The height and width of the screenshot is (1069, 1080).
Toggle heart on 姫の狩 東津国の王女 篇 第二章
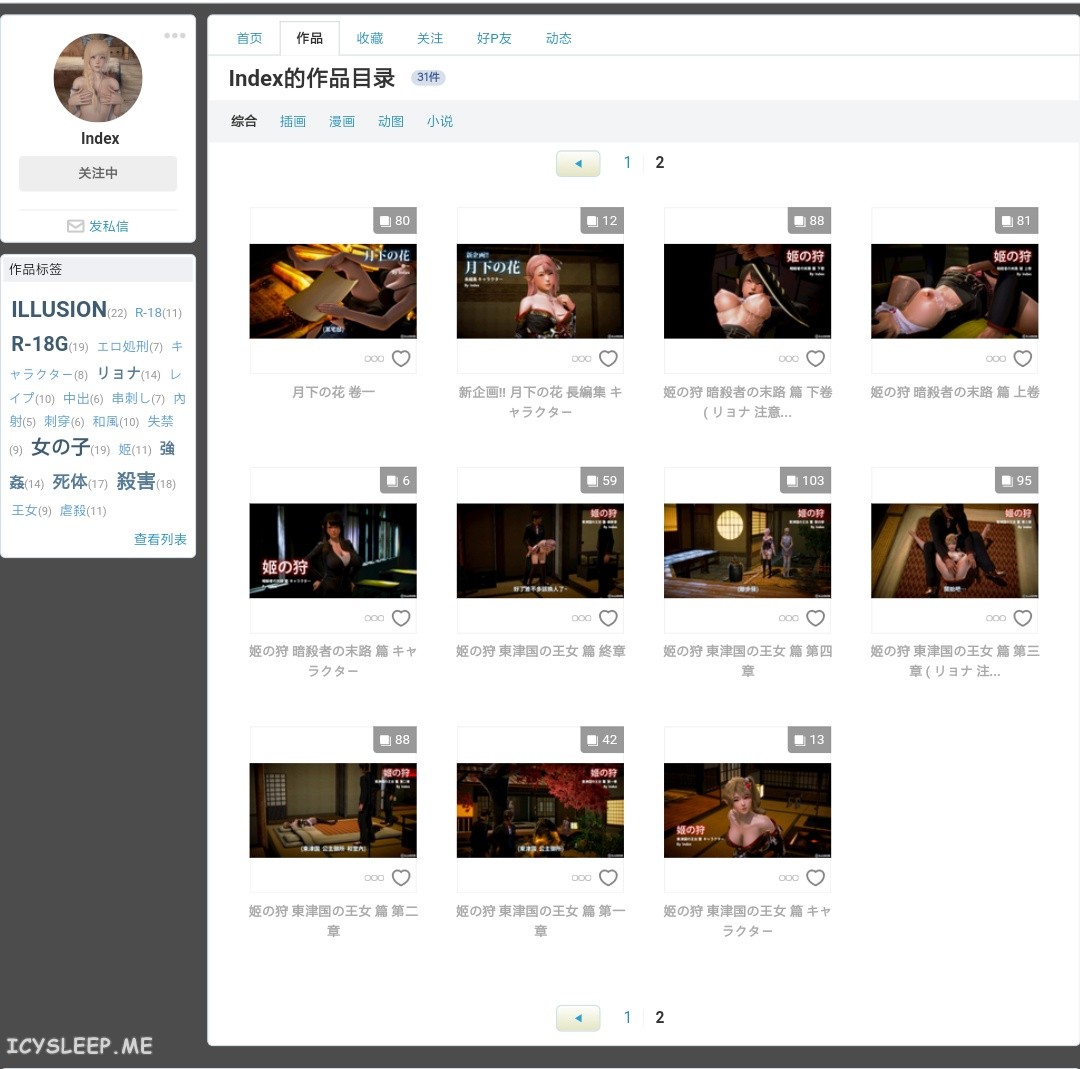[x=401, y=878]
